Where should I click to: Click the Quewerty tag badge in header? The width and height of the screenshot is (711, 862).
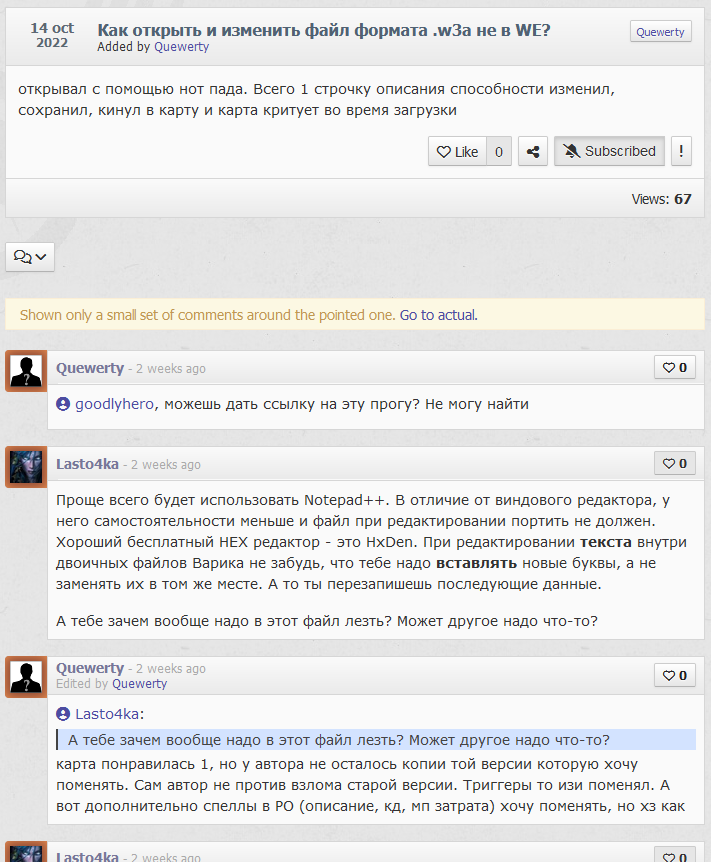coord(661,32)
